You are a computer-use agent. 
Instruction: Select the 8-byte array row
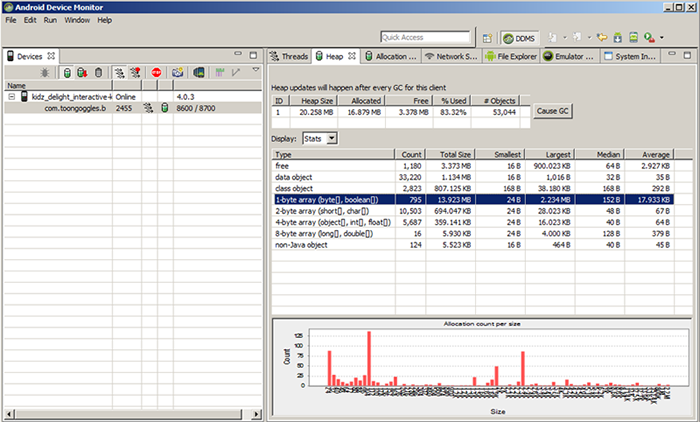click(473, 234)
